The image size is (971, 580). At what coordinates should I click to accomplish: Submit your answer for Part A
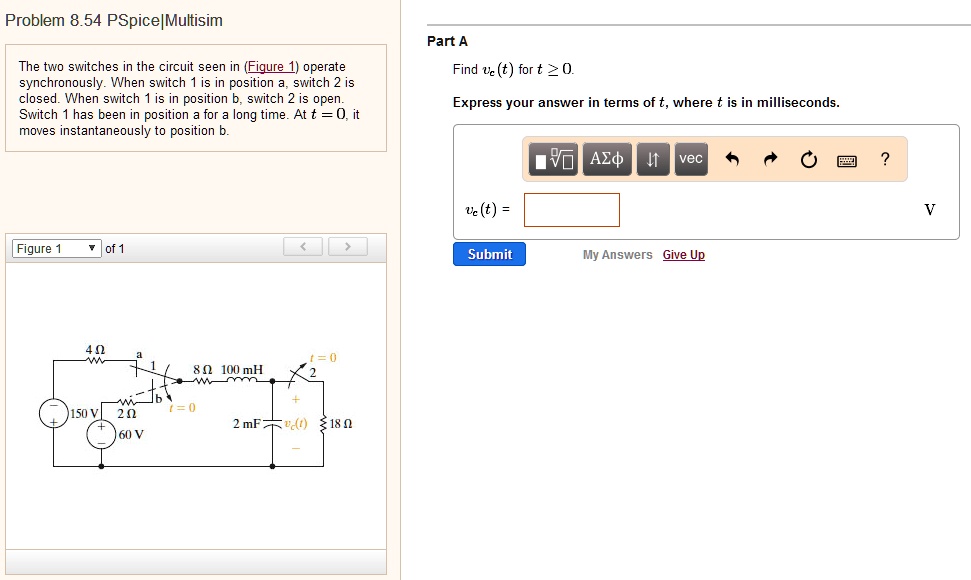tap(488, 254)
